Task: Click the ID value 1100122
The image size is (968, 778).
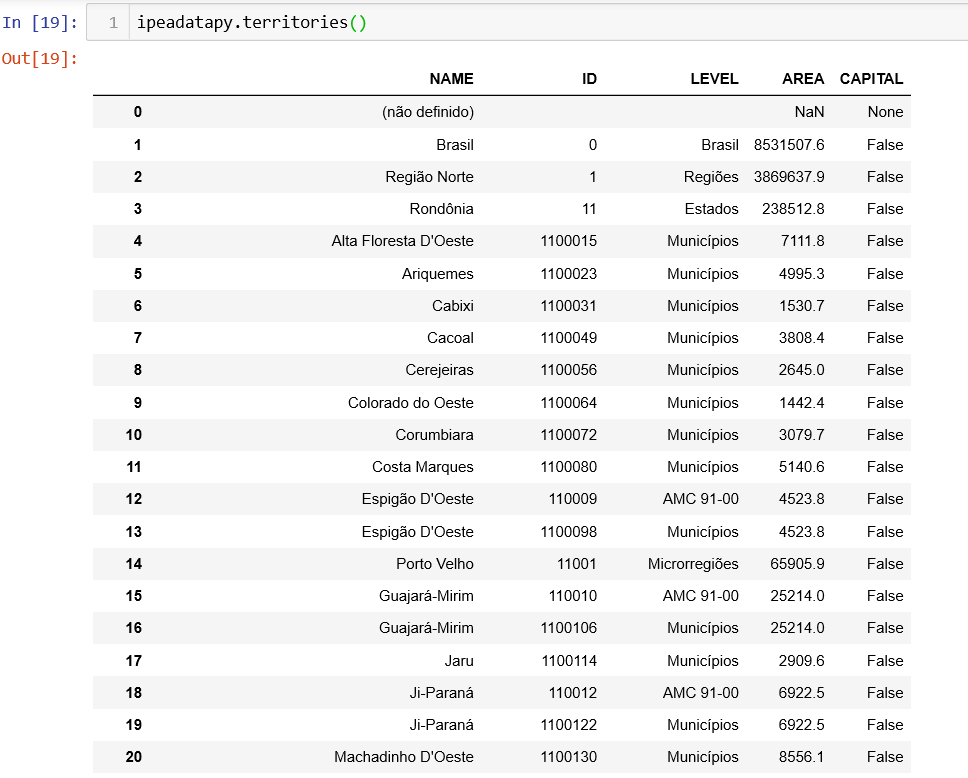Action: click(x=569, y=725)
